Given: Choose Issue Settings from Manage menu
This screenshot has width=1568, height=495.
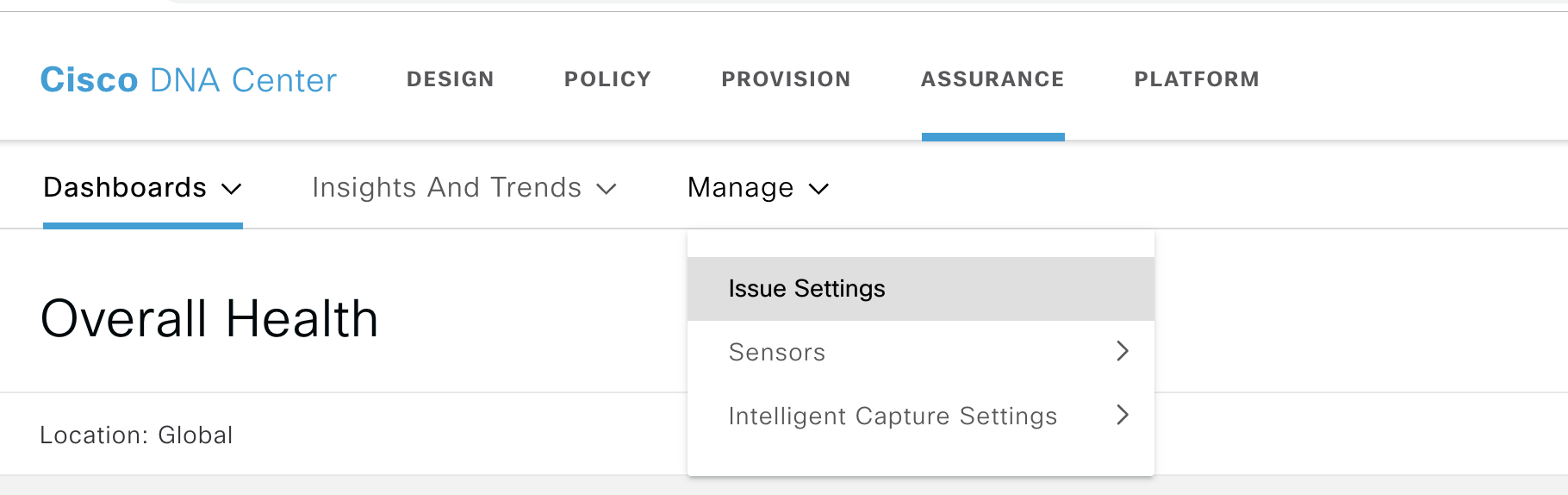Looking at the screenshot, I should coord(806,289).
